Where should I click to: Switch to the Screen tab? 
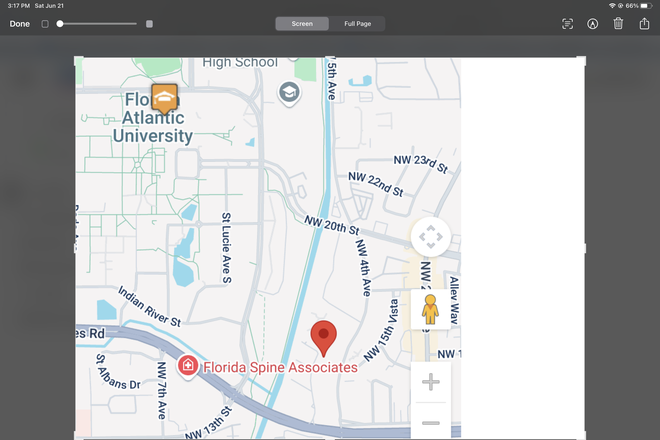tap(302, 24)
